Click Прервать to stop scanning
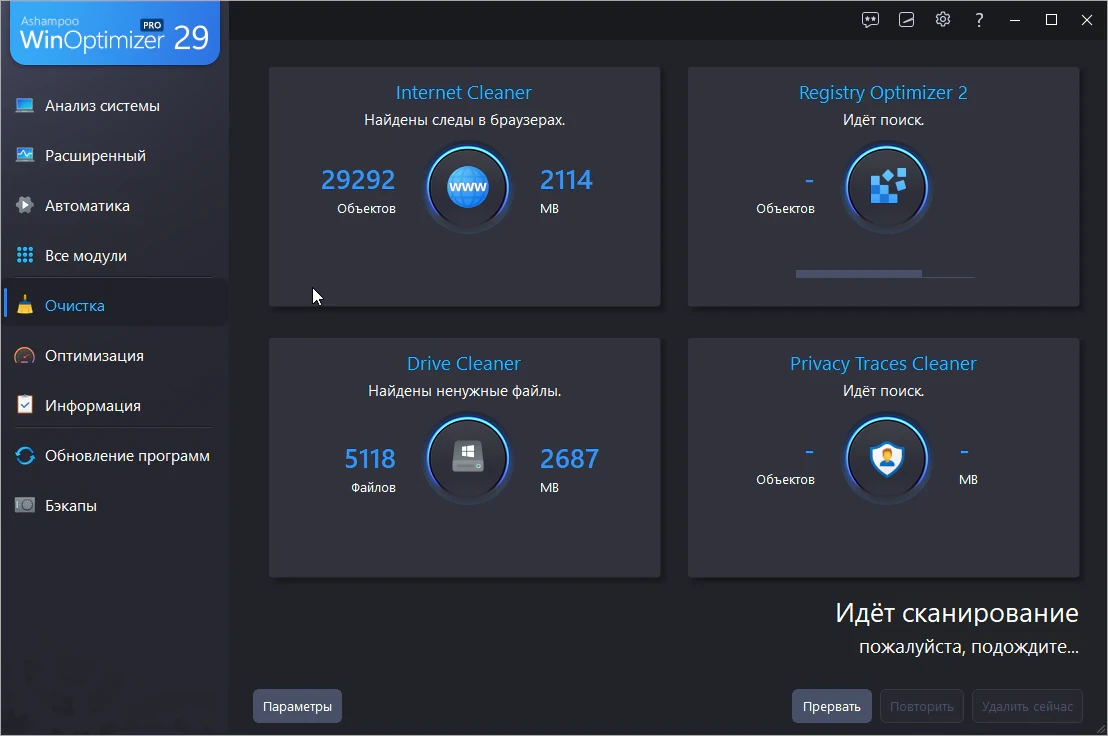1108x736 pixels. point(832,706)
